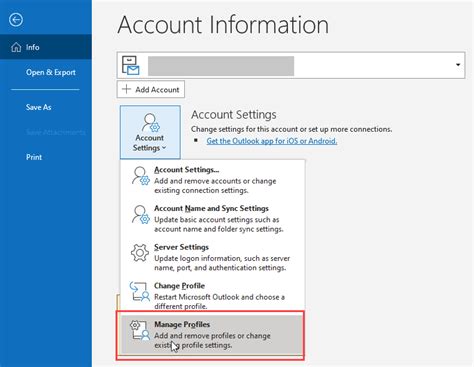Image resolution: width=474 pixels, height=367 pixels.
Task: Click the Server Settings gear icon
Action: tap(140, 253)
